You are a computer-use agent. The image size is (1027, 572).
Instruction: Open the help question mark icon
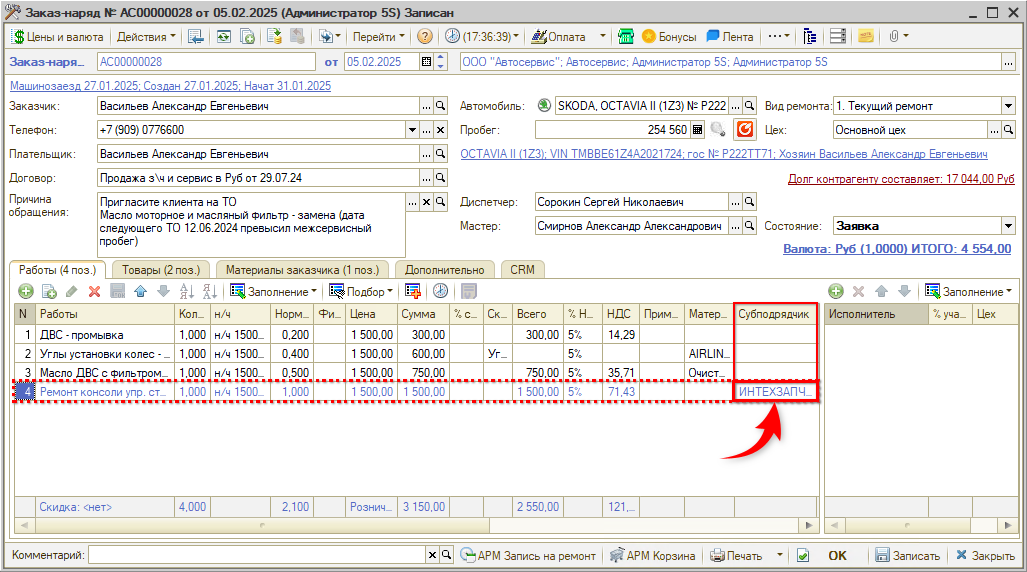425,36
